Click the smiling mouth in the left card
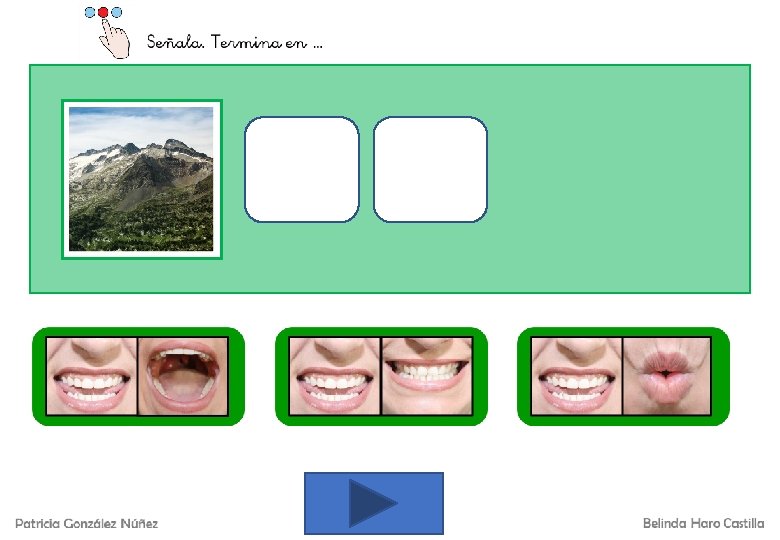This screenshot has height=540, width=780. point(92,376)
